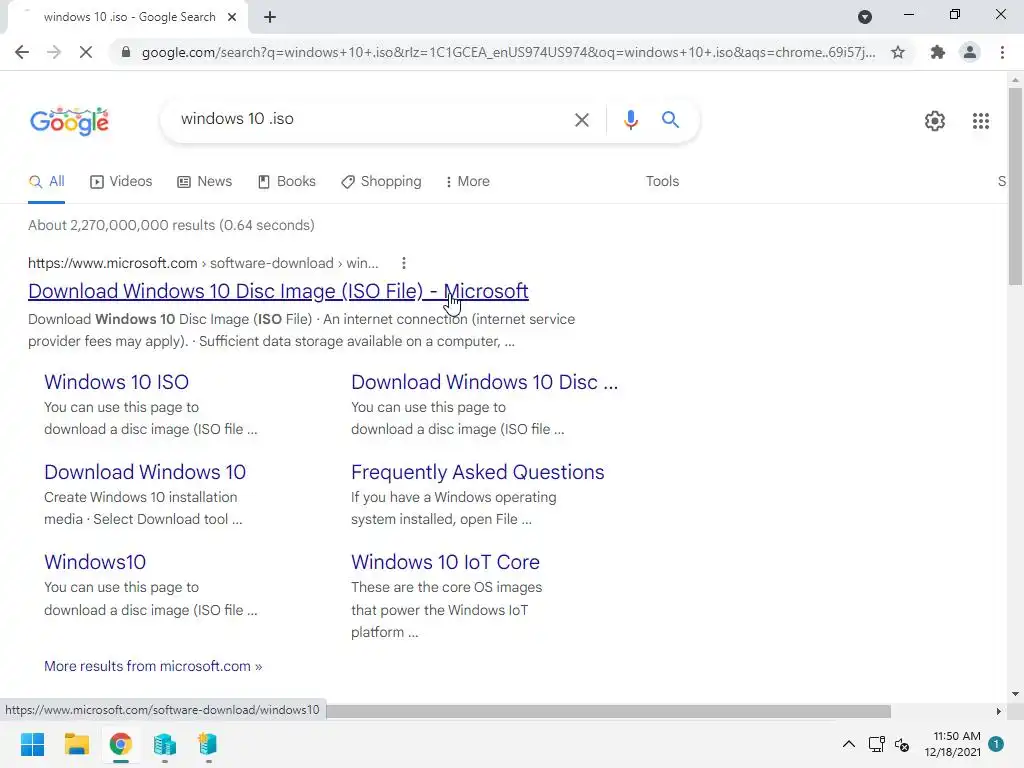Open File Explorer from the taskbar
The height and width of the screenshot is (768, 1024).
(76, 744)
